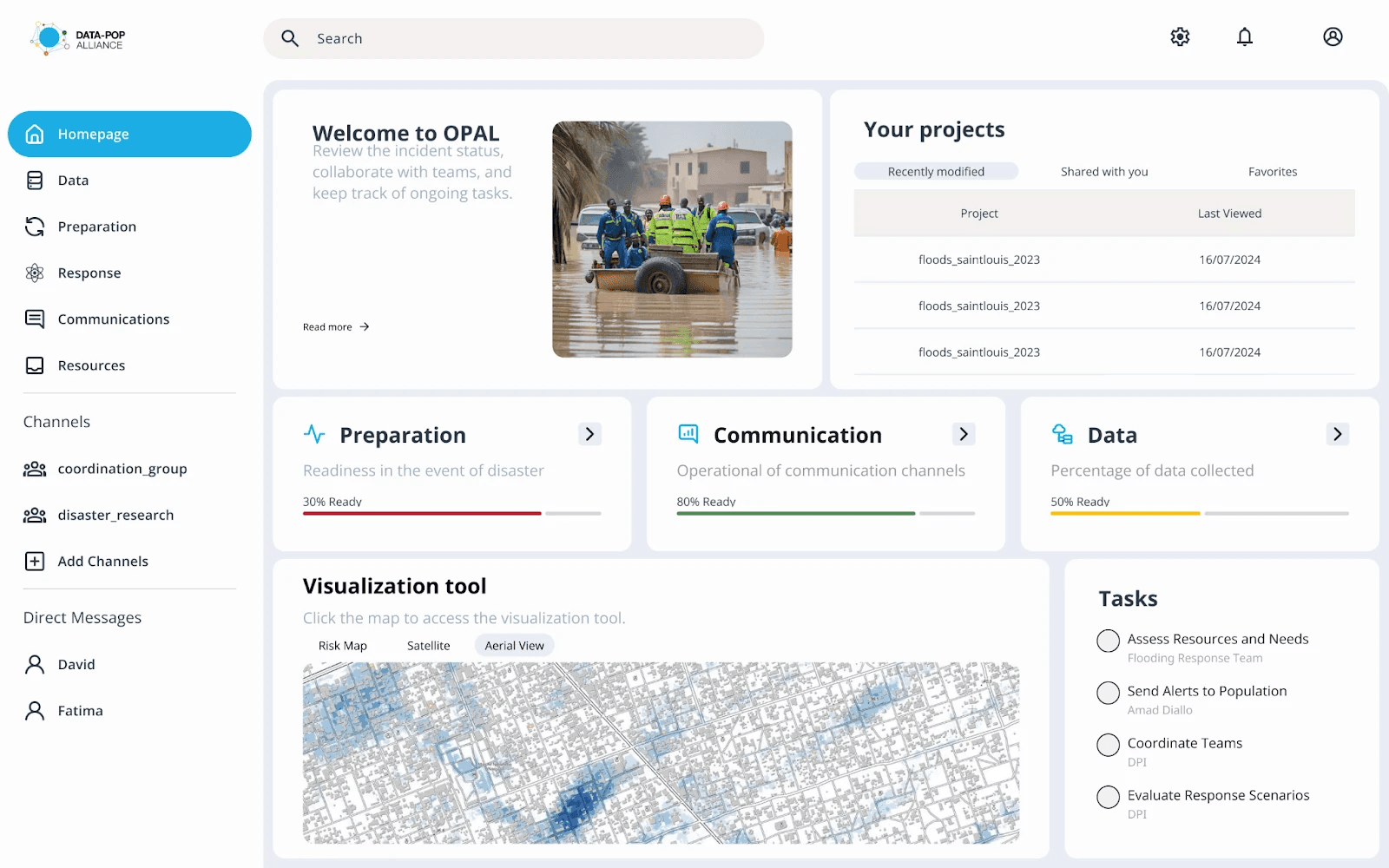Screen dimensions: 1389x868
Task: Click the Read more link
Action: point(327,326)
